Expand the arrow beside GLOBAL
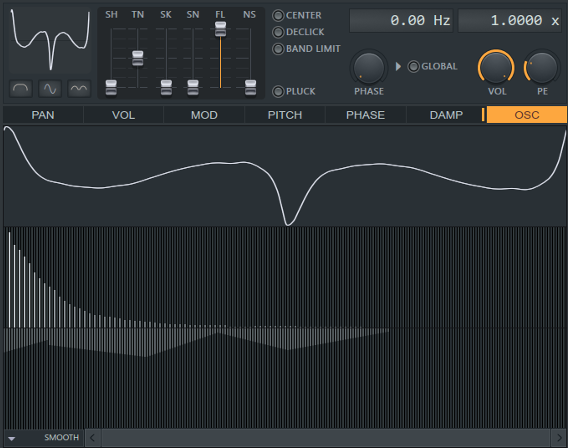 point(398,67)
